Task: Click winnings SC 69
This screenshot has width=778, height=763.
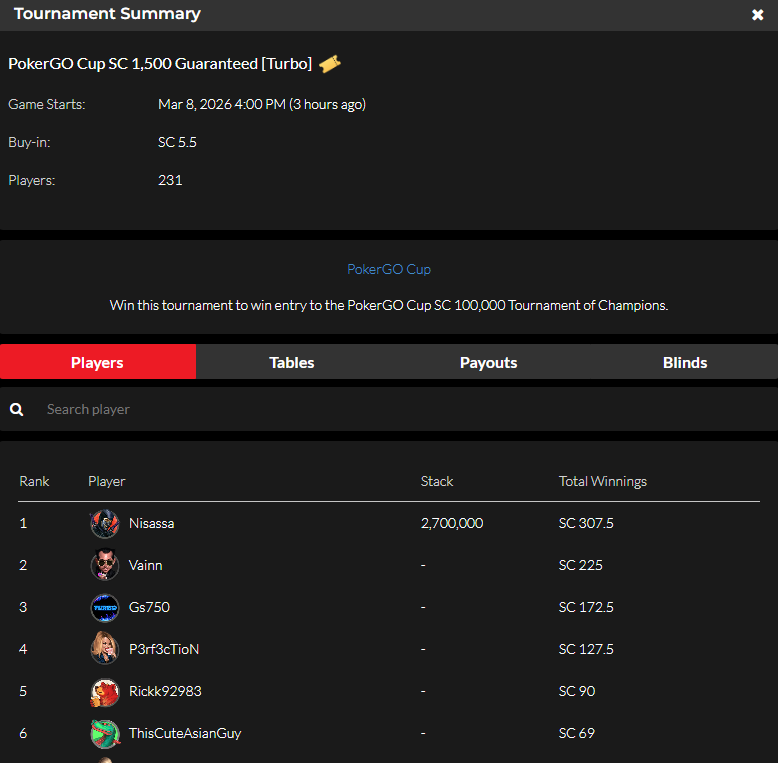Action: (x=577, y=733)
